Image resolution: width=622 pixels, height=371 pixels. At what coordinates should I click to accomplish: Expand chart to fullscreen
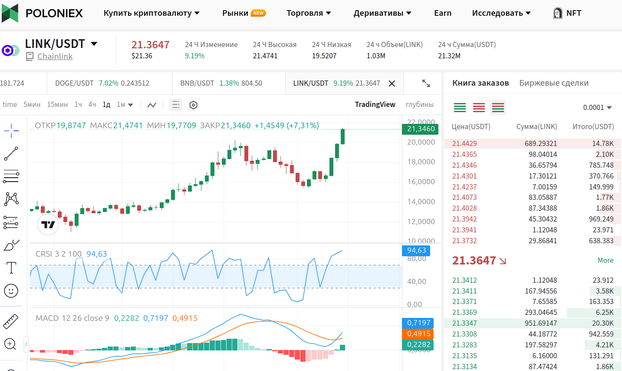[x=426, y=83]
